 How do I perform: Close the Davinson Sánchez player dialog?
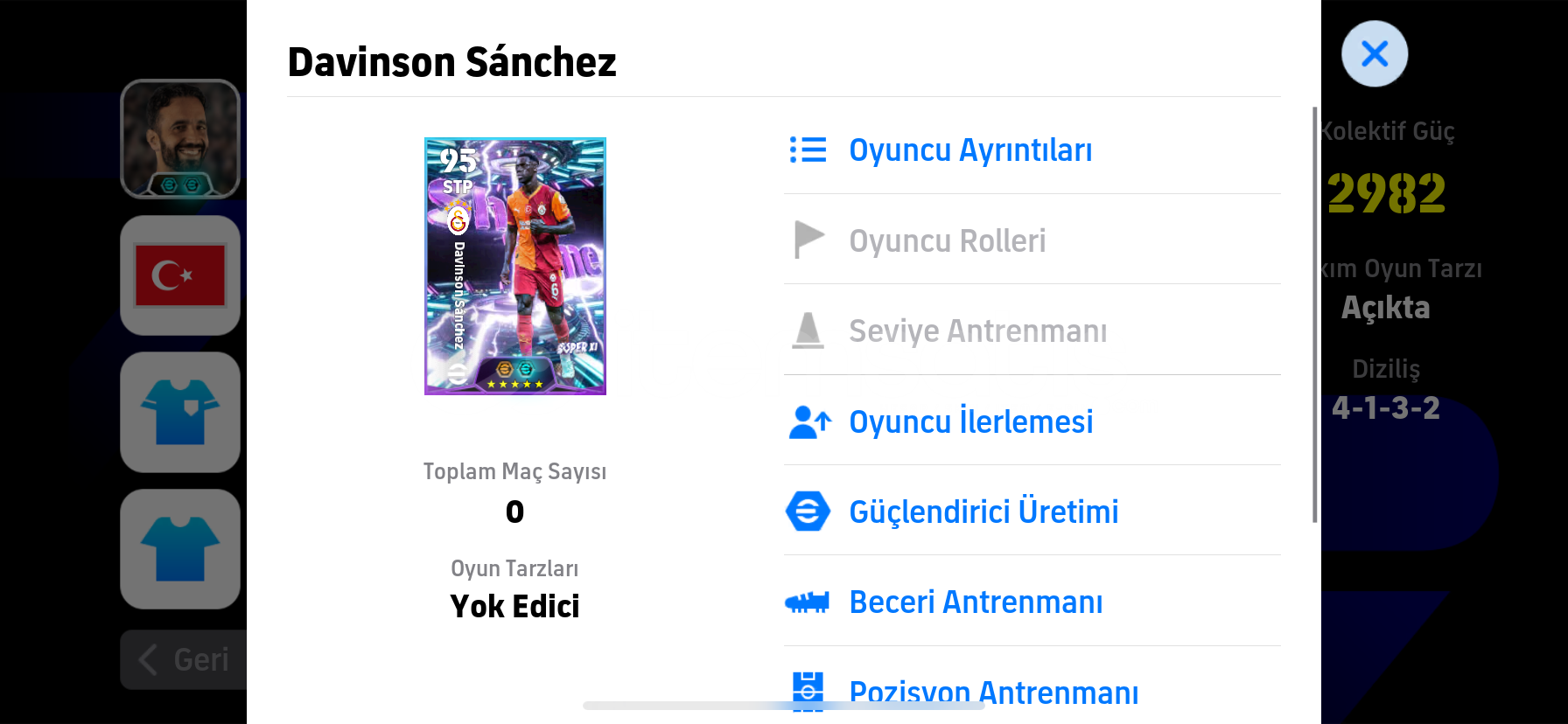tap(1374, 54)
